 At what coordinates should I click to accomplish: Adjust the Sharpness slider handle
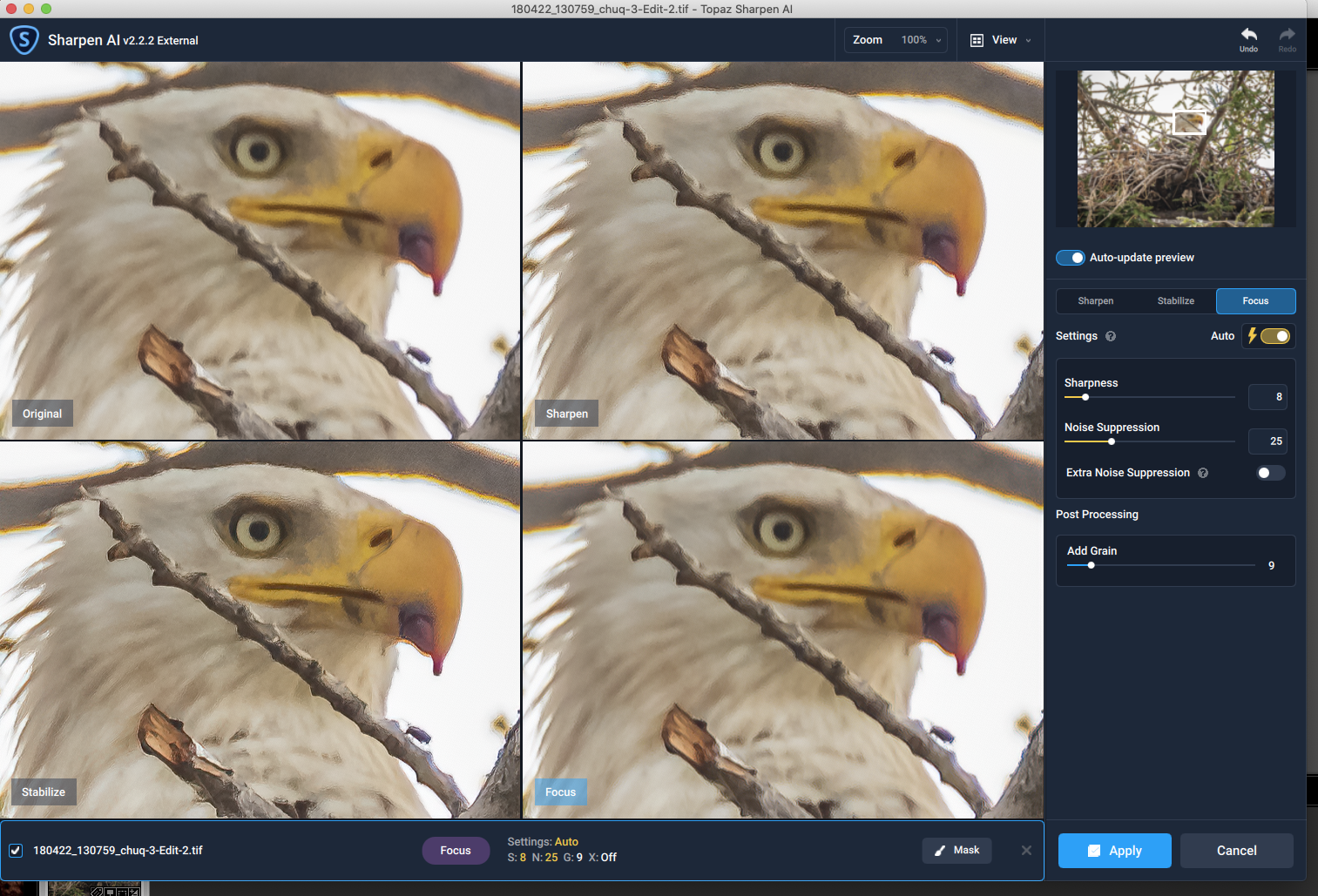(x=1085, y=397)
